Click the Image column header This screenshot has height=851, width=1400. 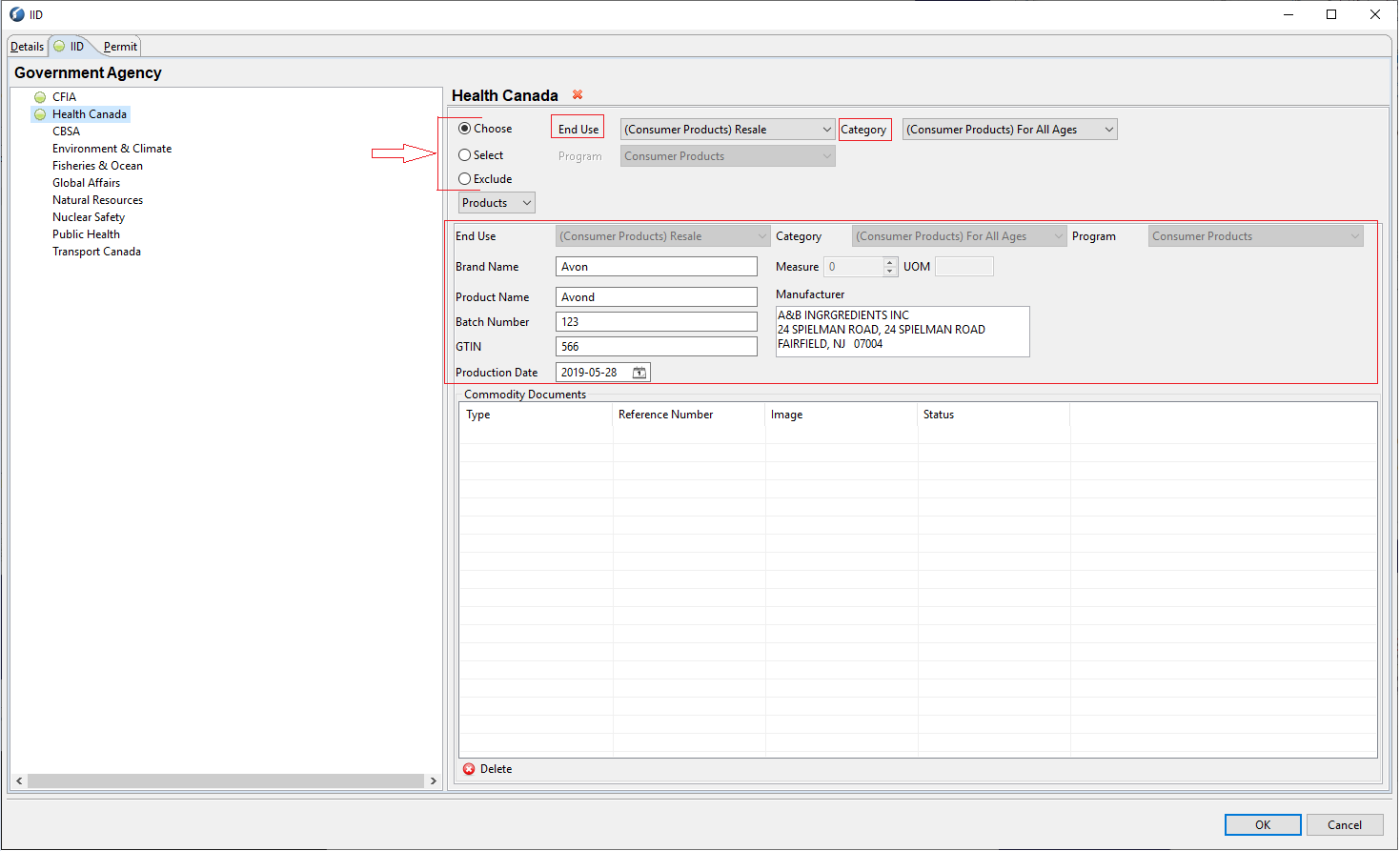coord(842,415)
